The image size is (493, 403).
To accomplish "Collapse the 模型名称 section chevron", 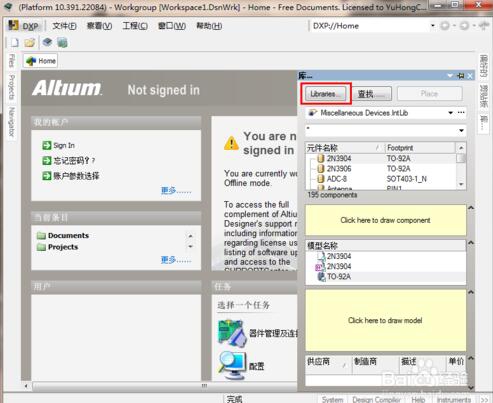I will (x=471, y=243).
